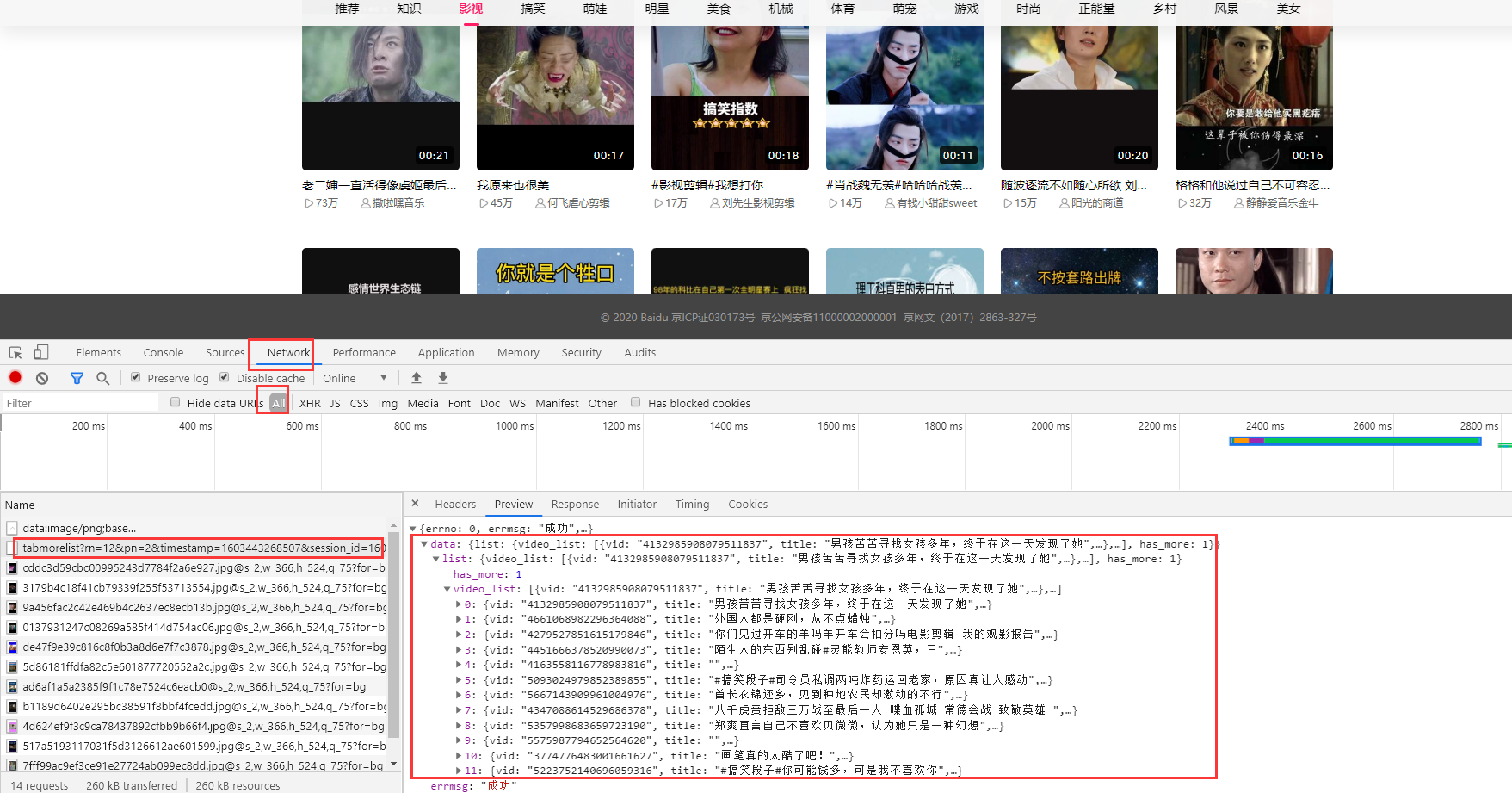Filter requests by Doc type
Screen dimensions: 1512x793
[490, 403]
